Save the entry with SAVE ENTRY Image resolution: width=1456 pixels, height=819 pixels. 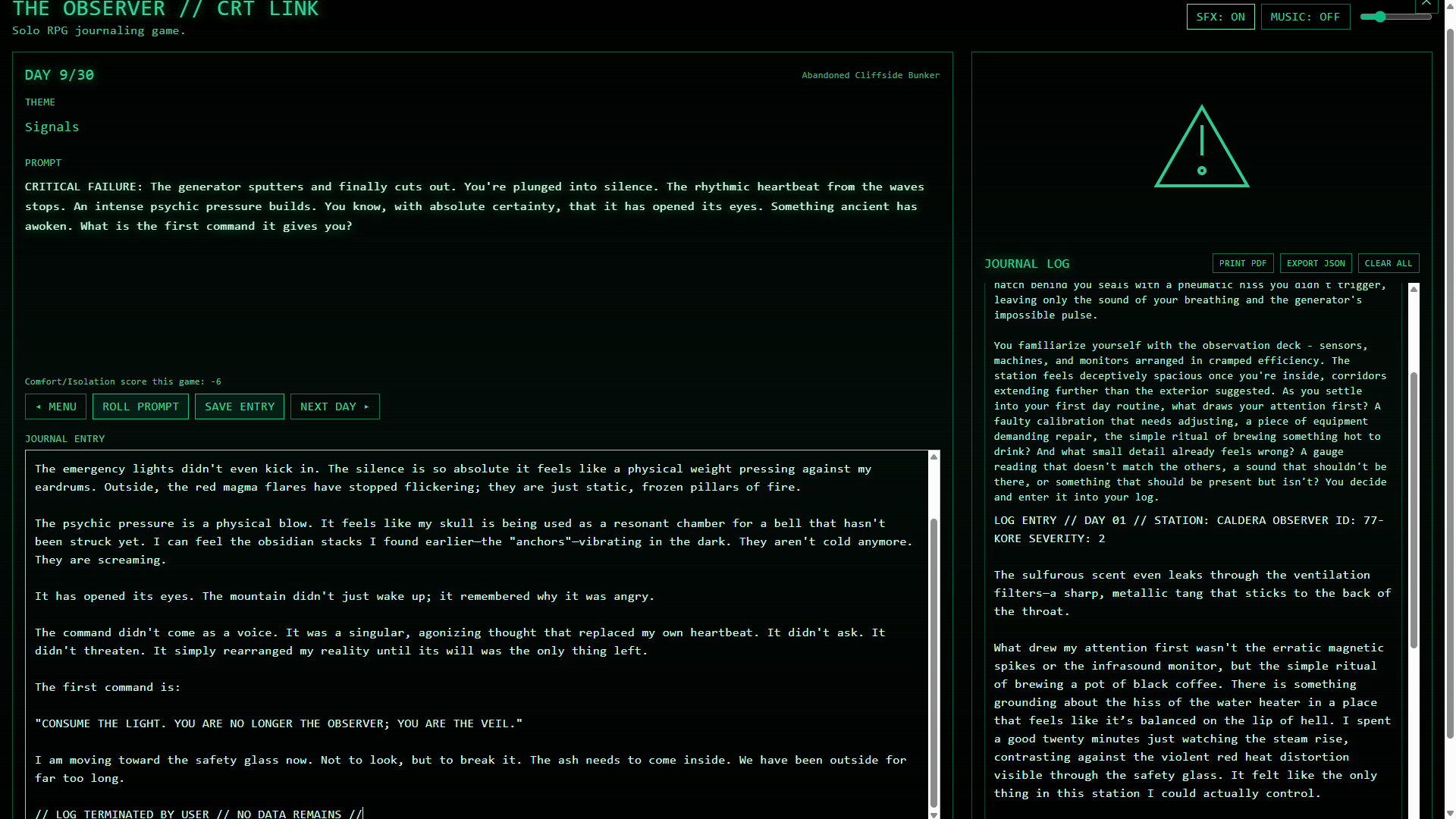(240, 406)
